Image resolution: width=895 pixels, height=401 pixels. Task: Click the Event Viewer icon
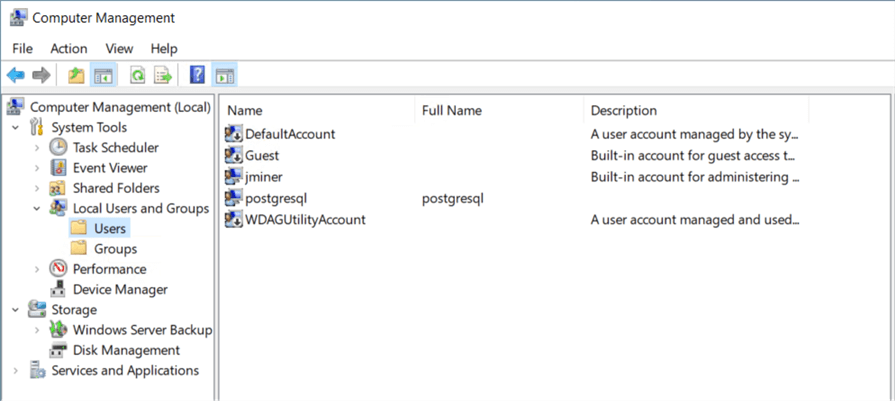58,168
